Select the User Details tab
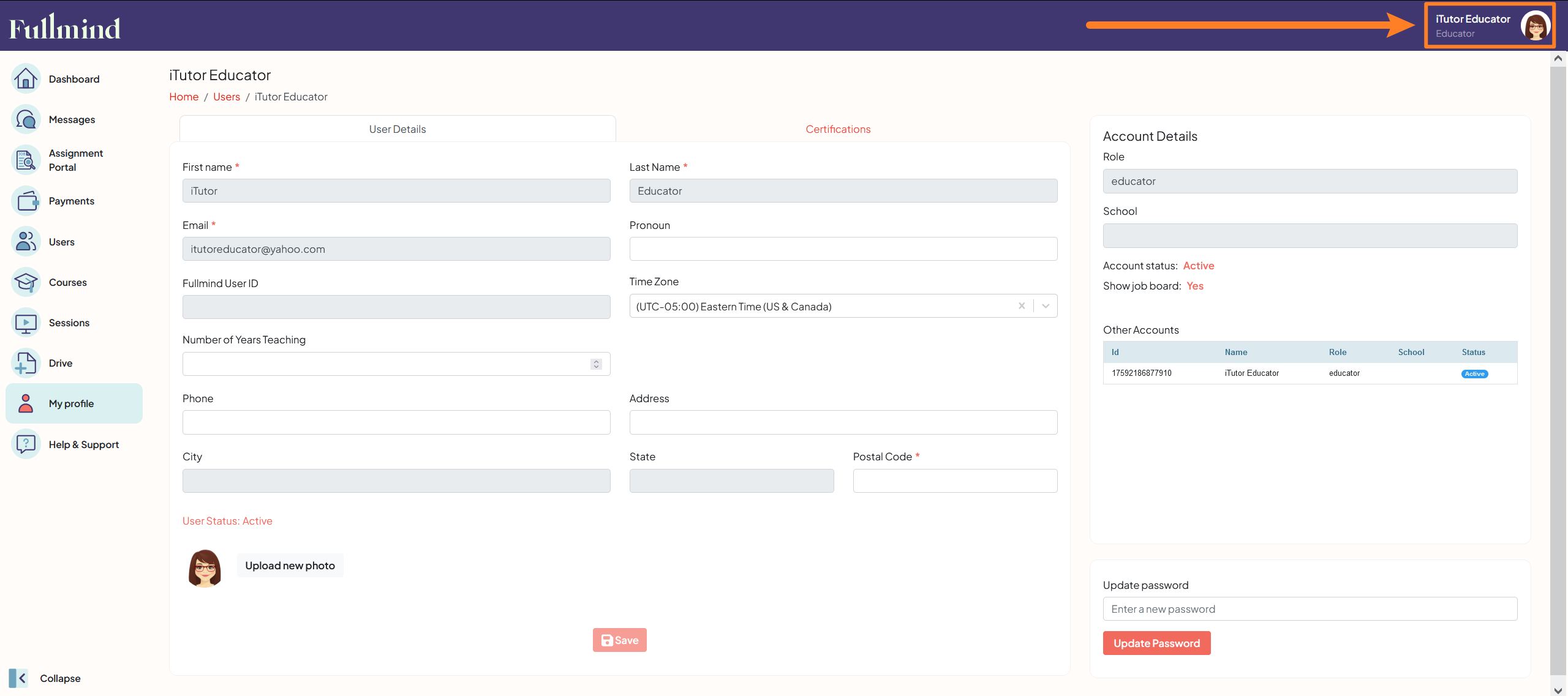The height and width of the screenshot is (696, 1568). [397, 129]
